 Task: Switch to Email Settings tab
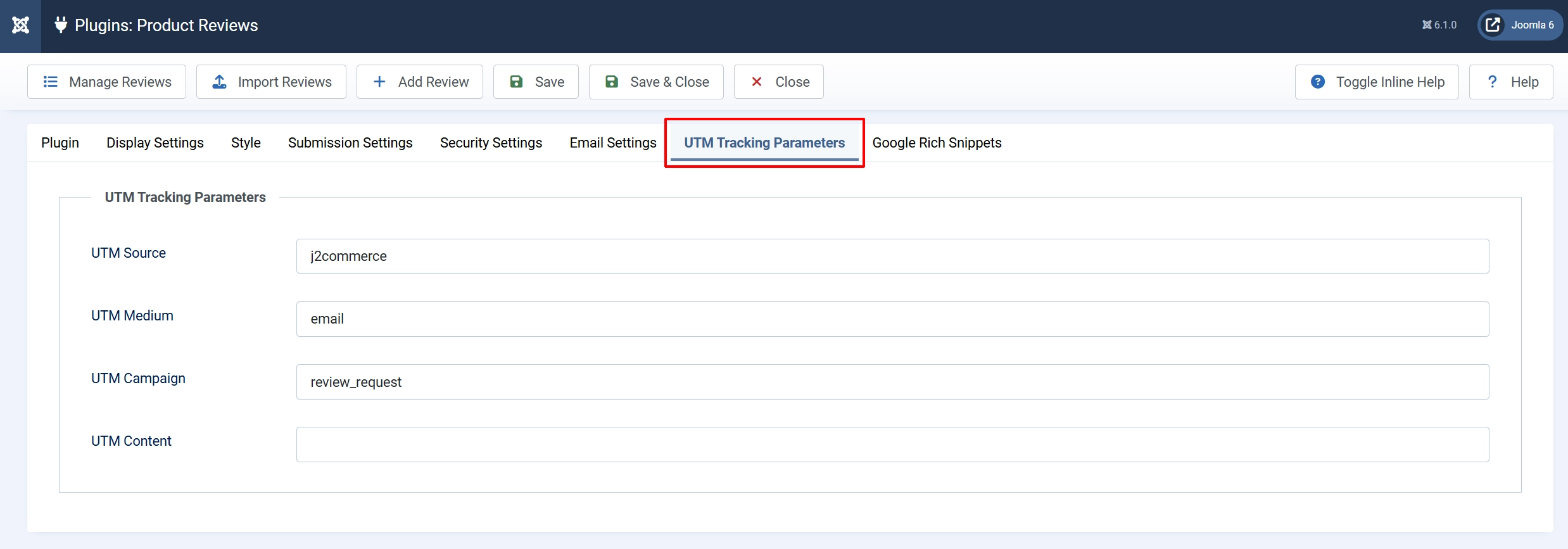point(613,143)
